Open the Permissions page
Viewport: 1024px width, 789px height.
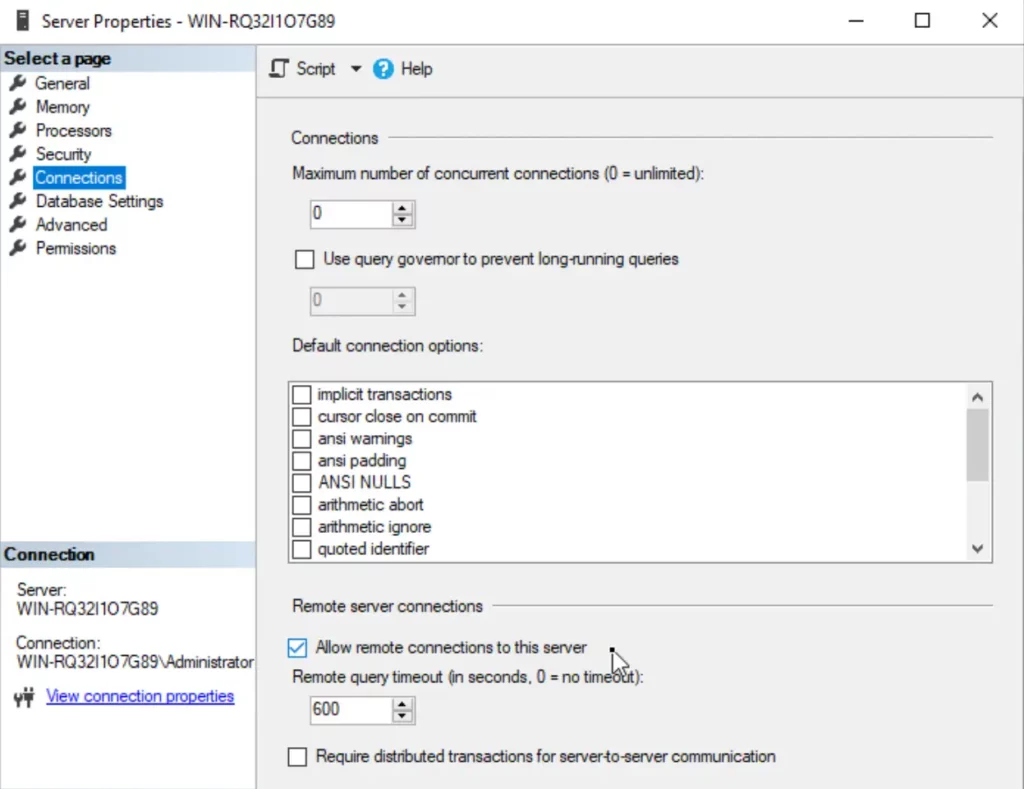[76, 248]
